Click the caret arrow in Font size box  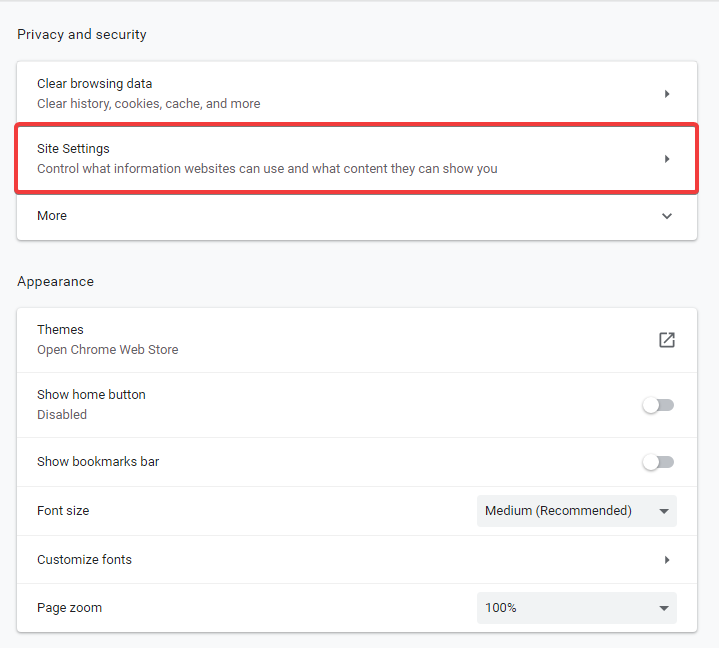(x=663, y=511)
